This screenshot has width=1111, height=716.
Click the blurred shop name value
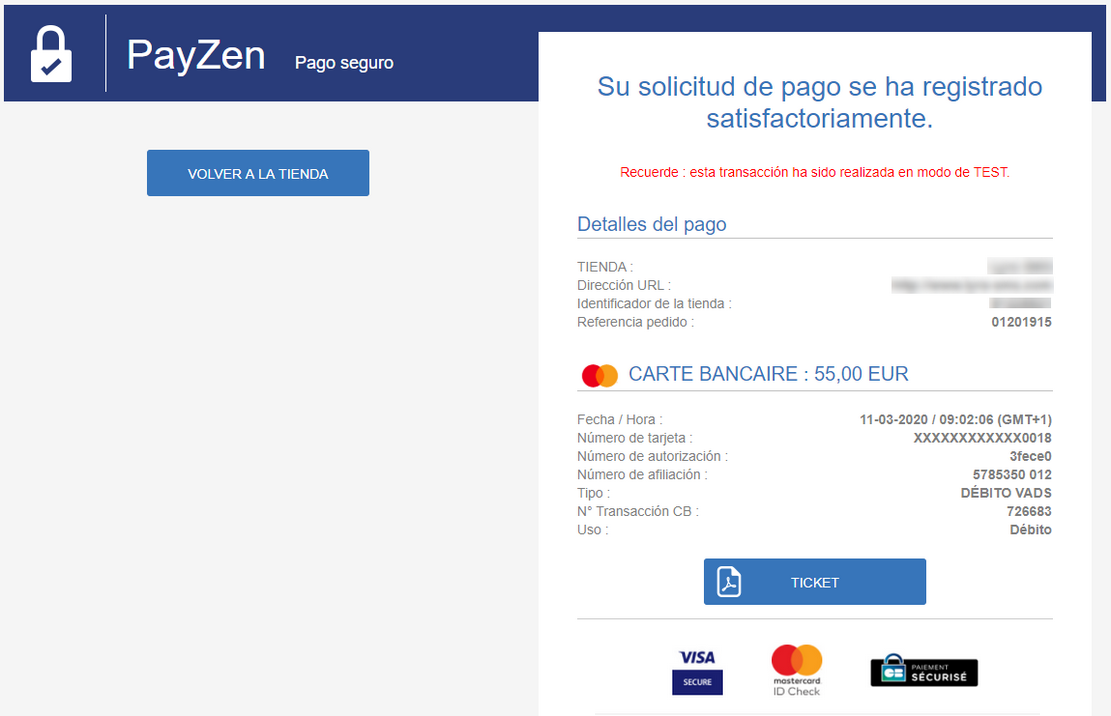pos(1020,266)
